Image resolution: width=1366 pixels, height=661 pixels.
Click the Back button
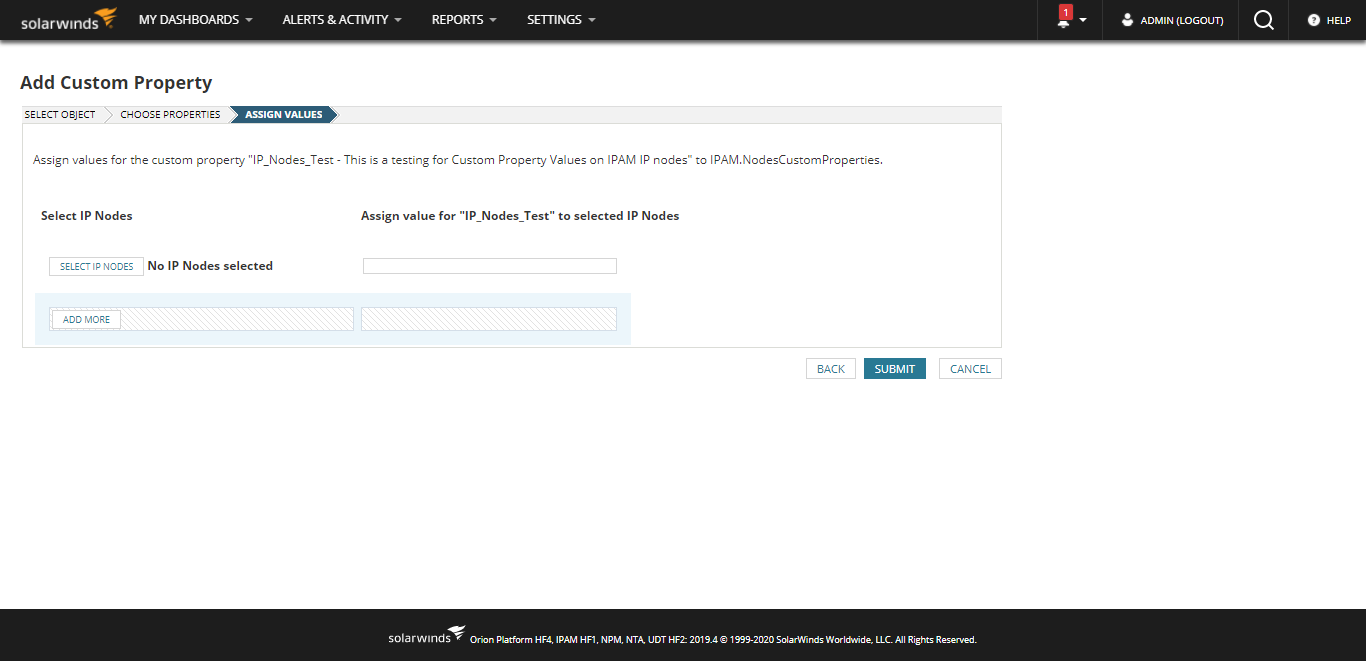coord(831,369)
